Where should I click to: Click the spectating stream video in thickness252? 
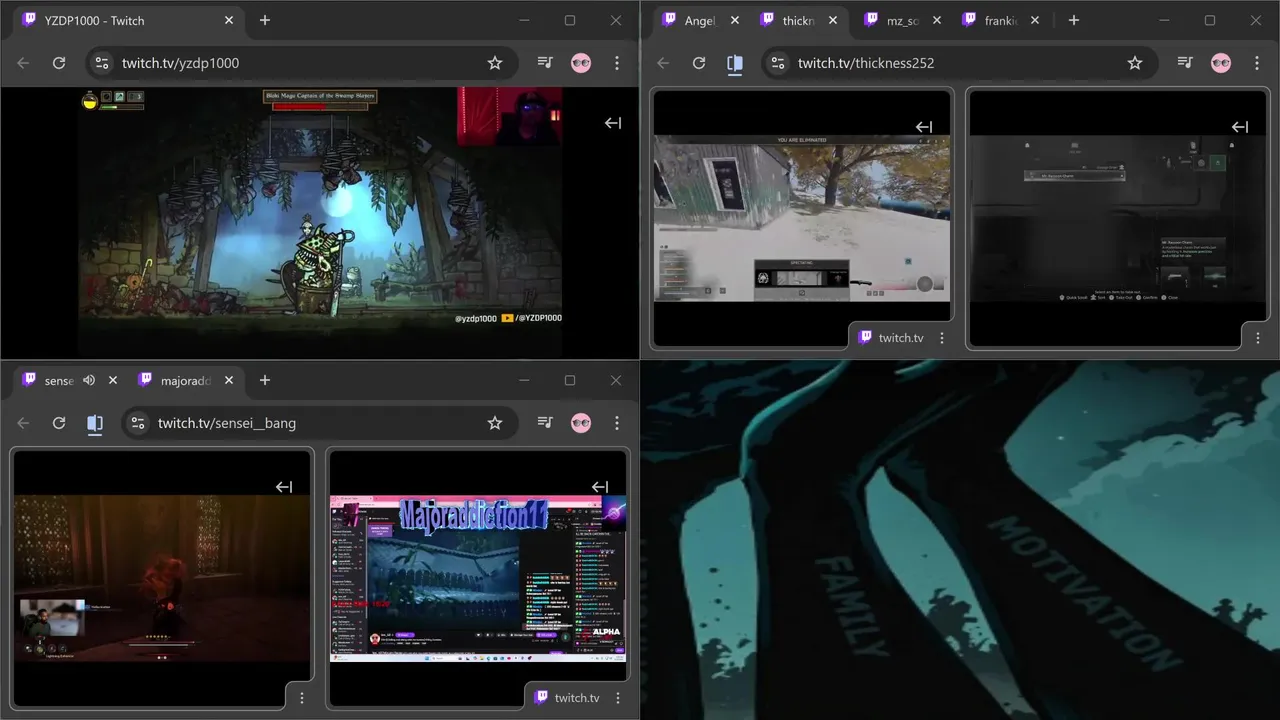click(802, 218)
